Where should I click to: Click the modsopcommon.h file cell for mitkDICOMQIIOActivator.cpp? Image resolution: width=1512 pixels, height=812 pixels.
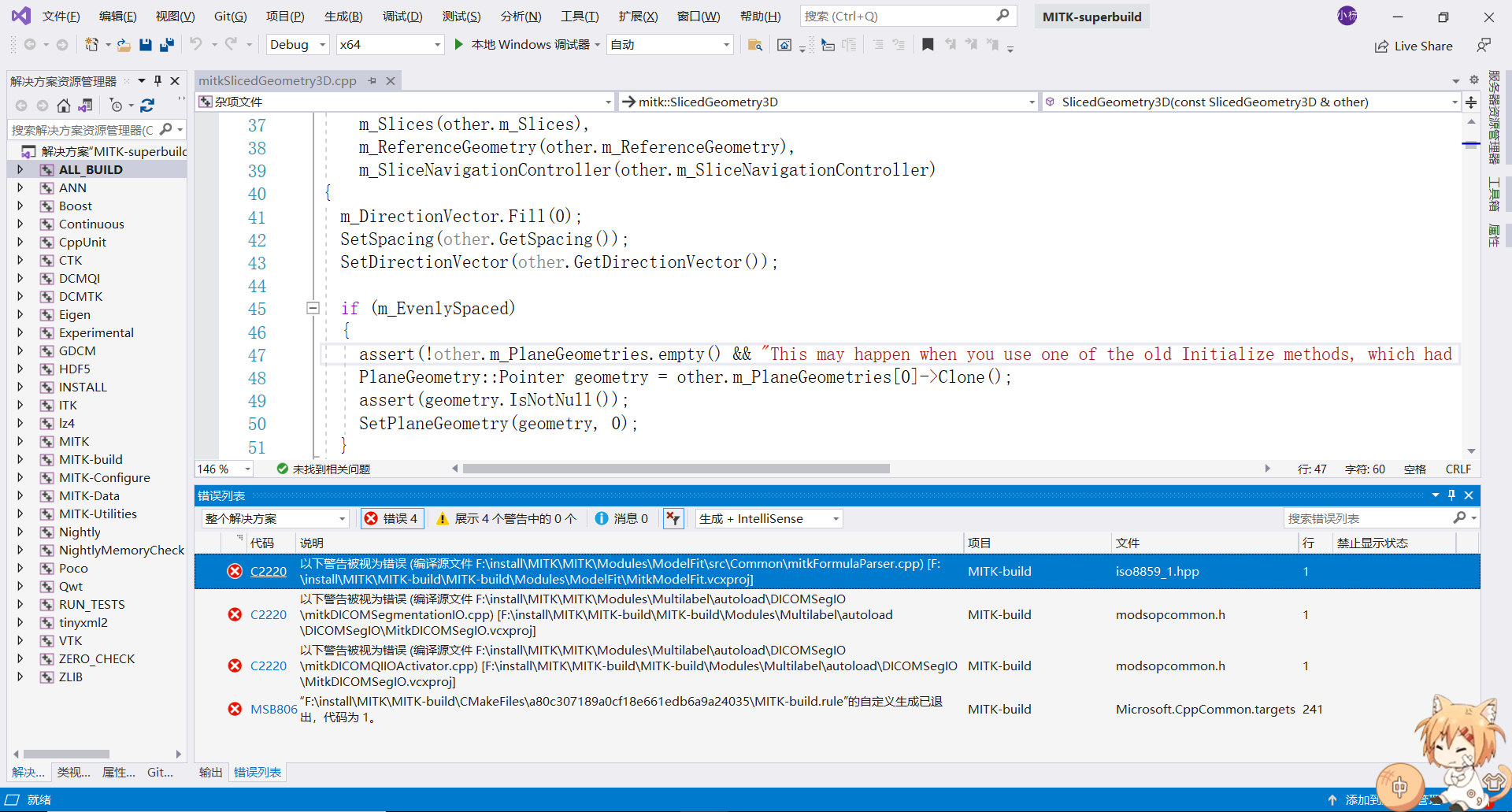[x=1170, y=666]
